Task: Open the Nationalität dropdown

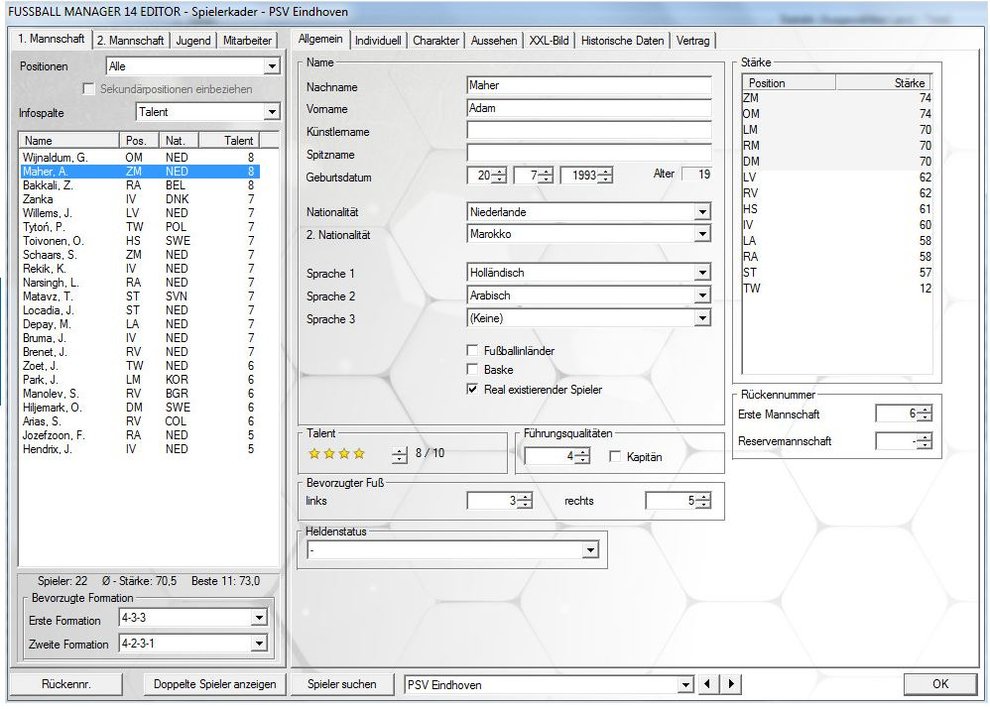Action: point(702,212)
